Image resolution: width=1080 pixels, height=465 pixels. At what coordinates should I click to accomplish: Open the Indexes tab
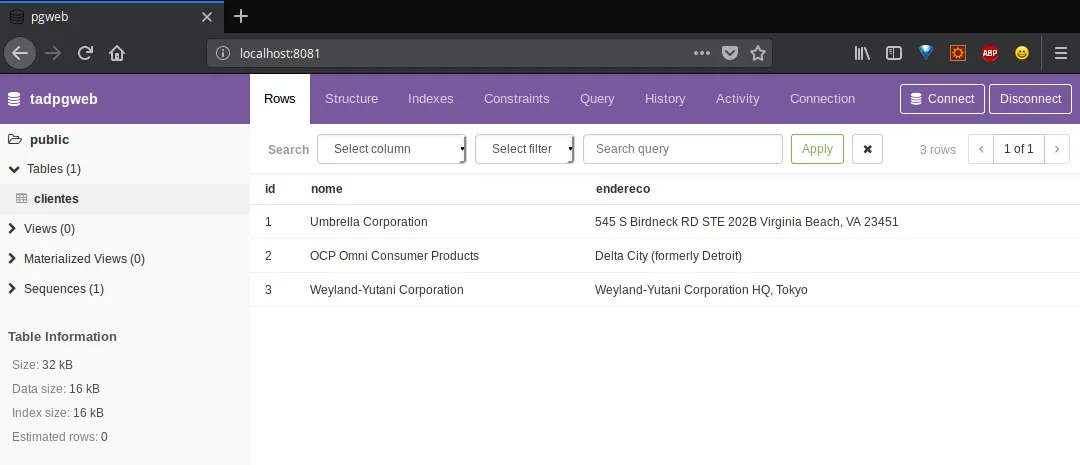pos(430,99)
